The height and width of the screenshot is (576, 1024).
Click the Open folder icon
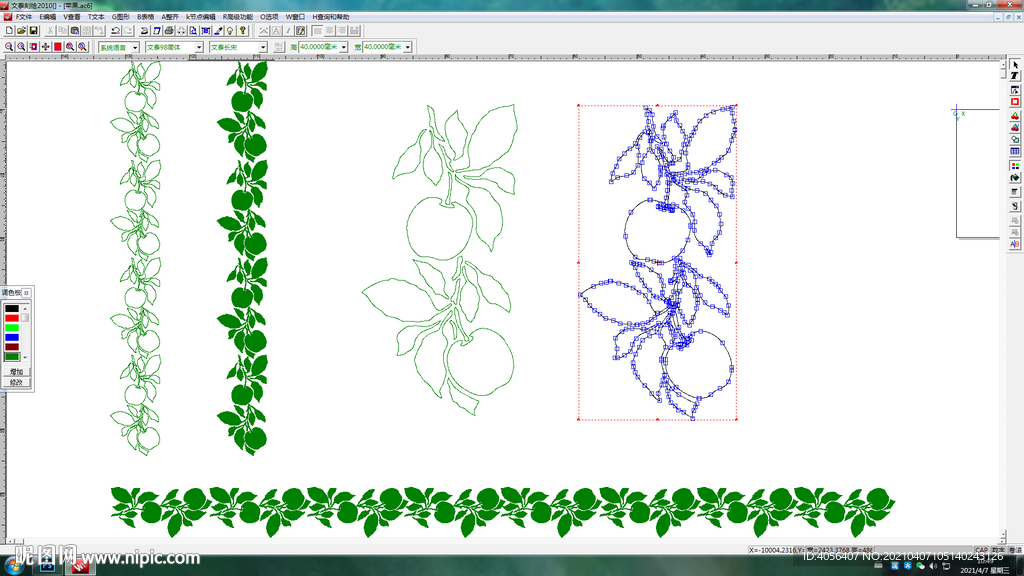[21, 31]
